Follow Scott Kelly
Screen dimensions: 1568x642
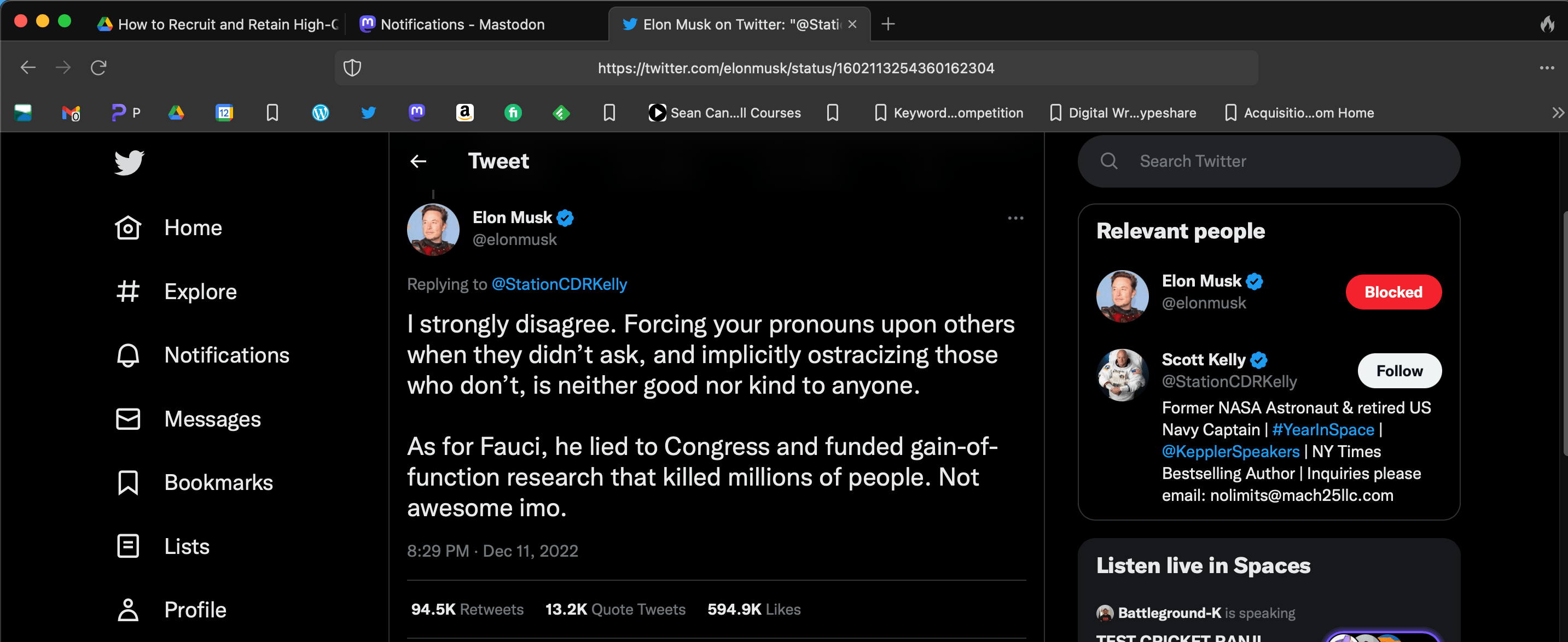pos(1399,371)
